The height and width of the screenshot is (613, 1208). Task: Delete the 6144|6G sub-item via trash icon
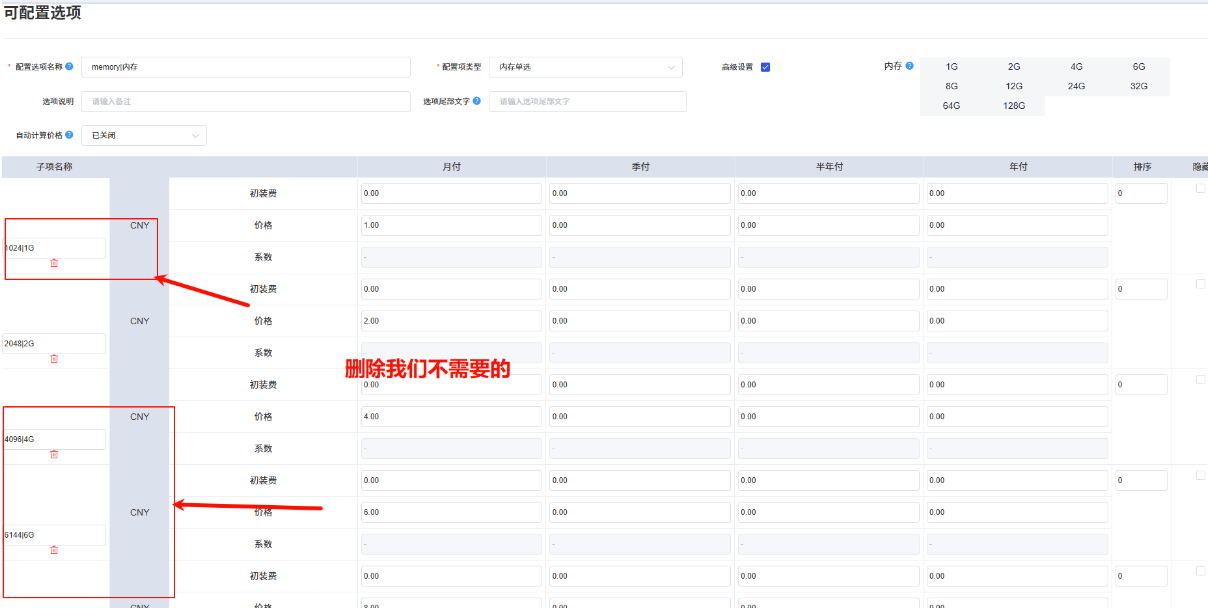tap(53, 549)
